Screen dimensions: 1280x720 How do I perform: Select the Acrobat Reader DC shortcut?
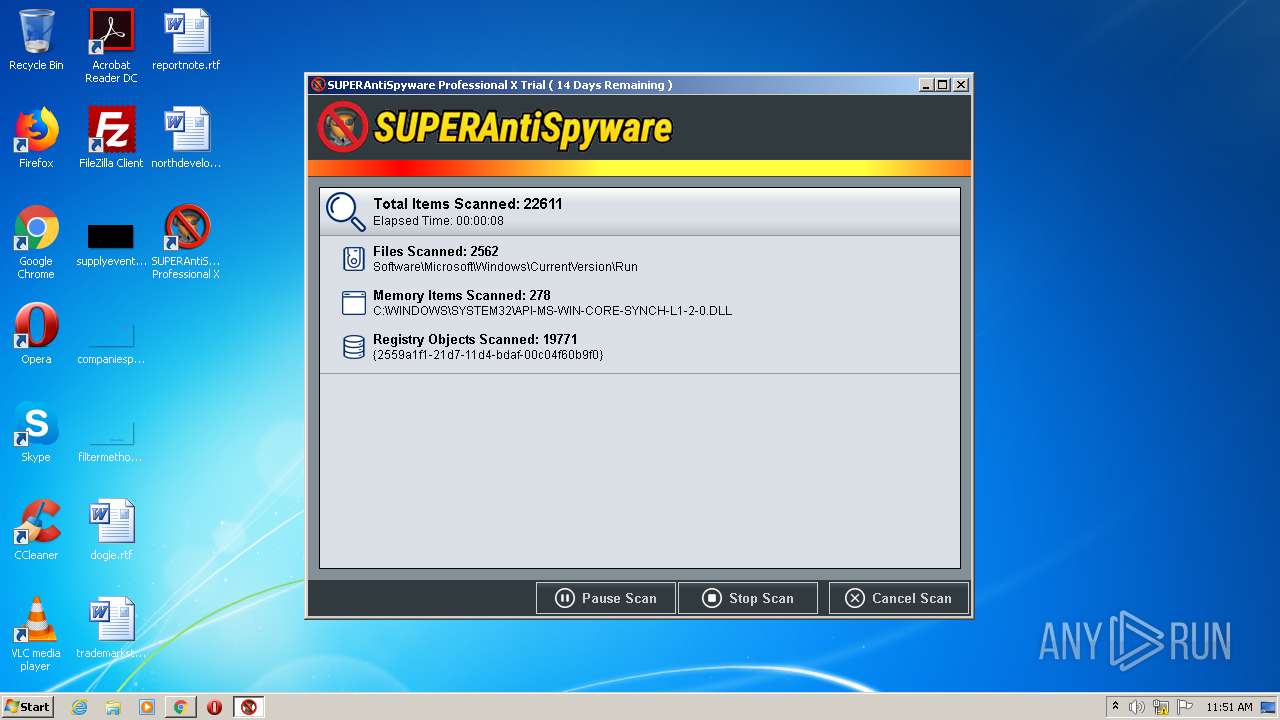point(111,46)
